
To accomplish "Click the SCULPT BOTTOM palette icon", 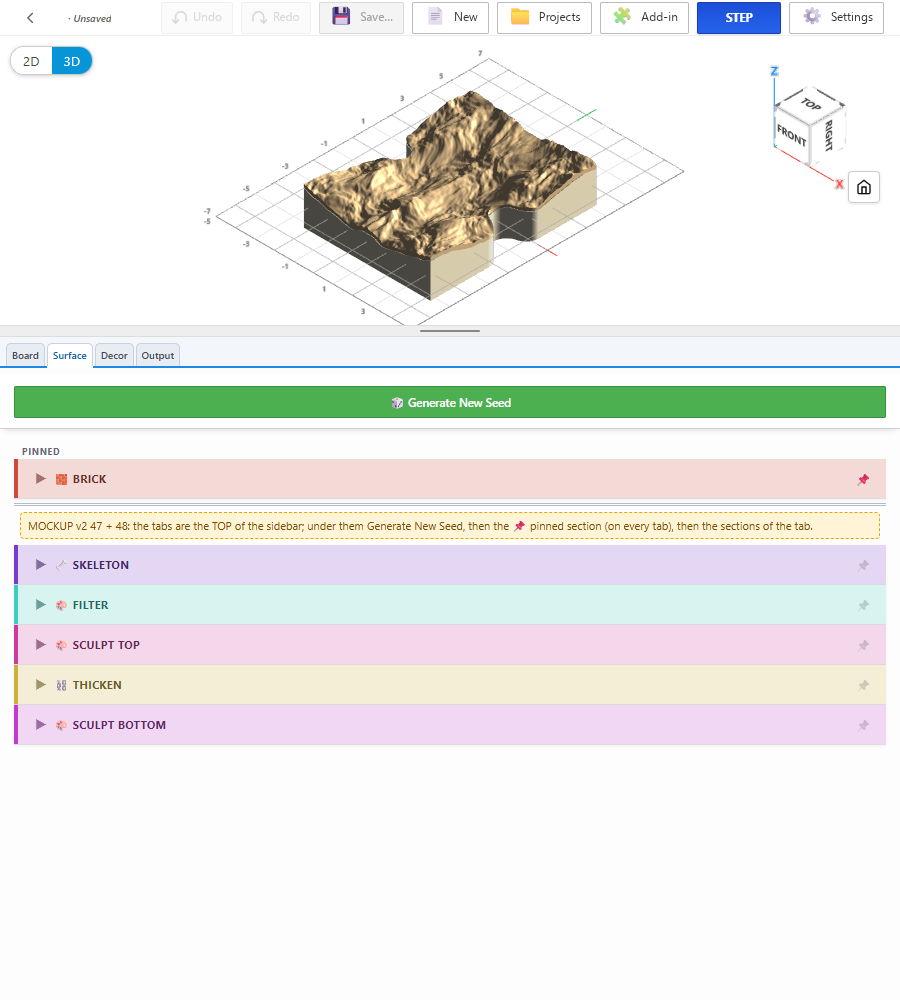I will tap(61, 725).
